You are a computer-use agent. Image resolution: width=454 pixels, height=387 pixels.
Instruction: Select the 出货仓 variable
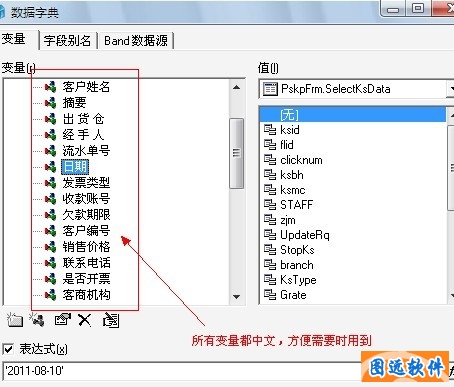pos(84,119)
